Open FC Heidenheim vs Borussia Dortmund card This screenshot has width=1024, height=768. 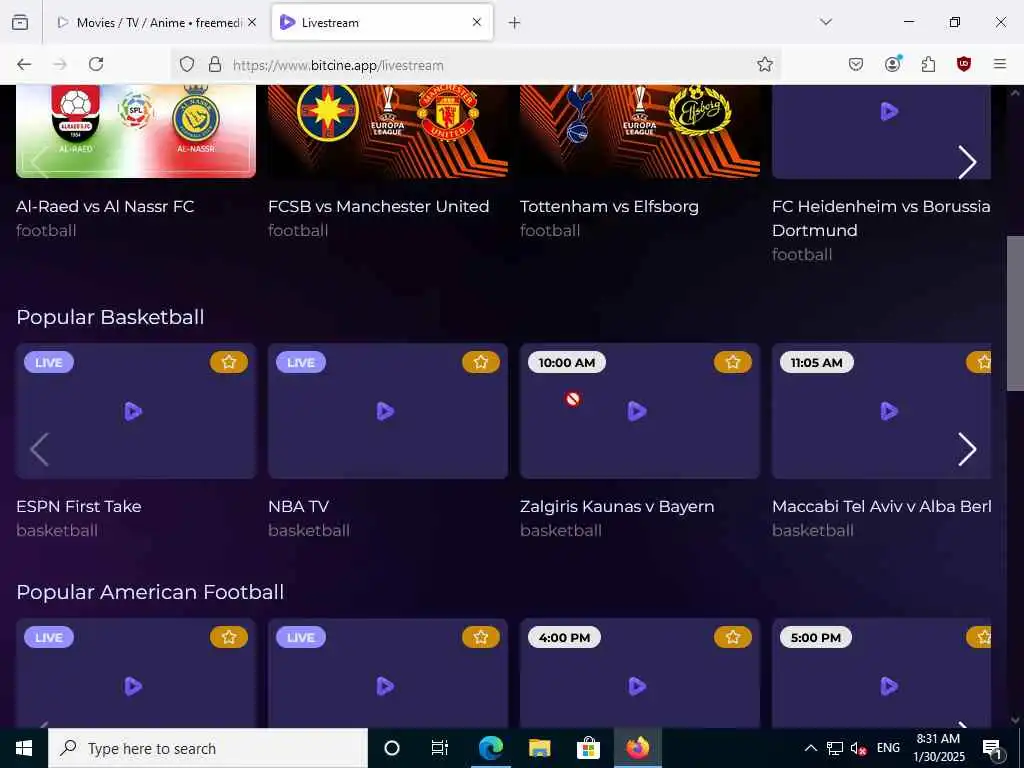(882, 131)
